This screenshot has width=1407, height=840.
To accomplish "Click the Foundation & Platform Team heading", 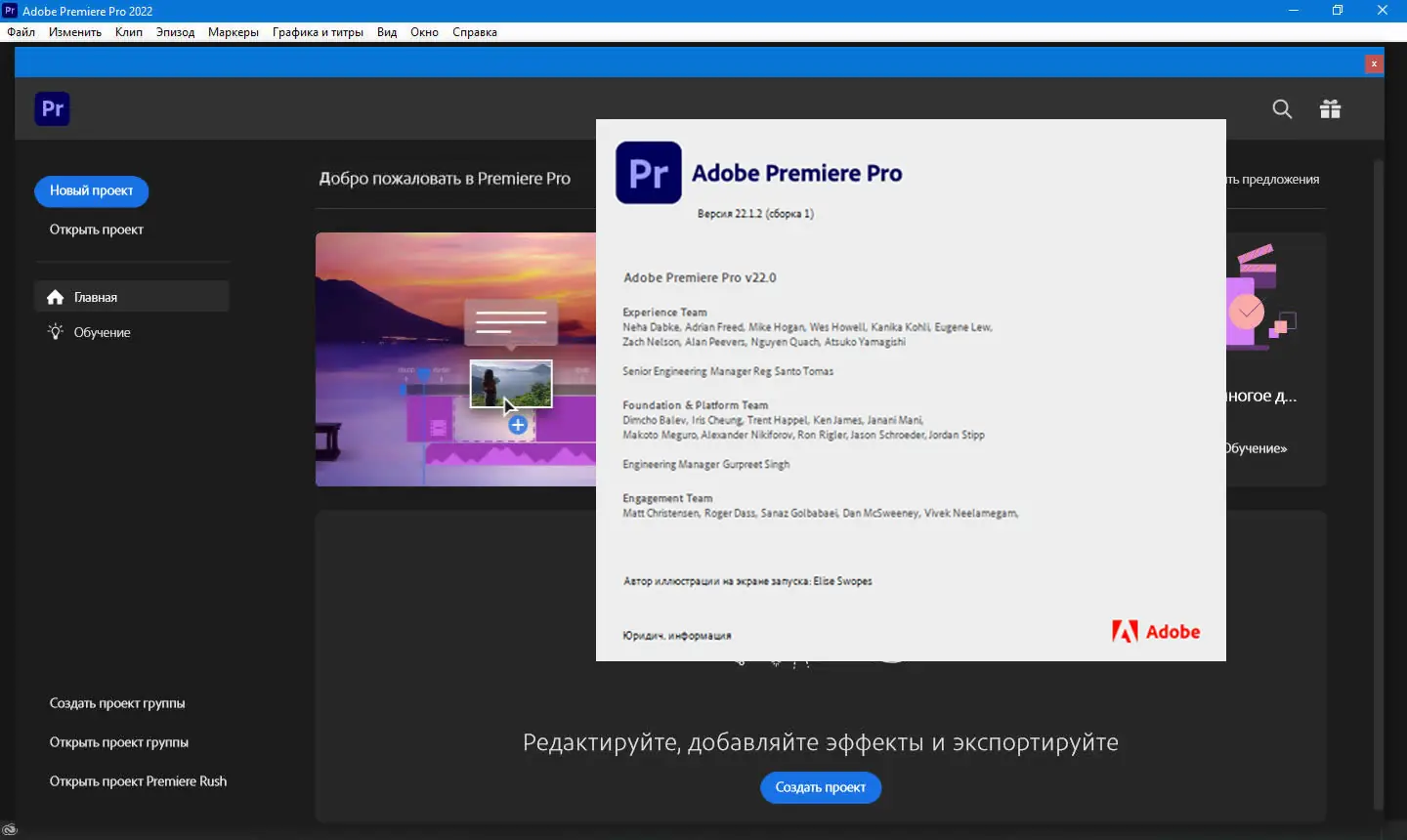I will (x=696, y=405).
